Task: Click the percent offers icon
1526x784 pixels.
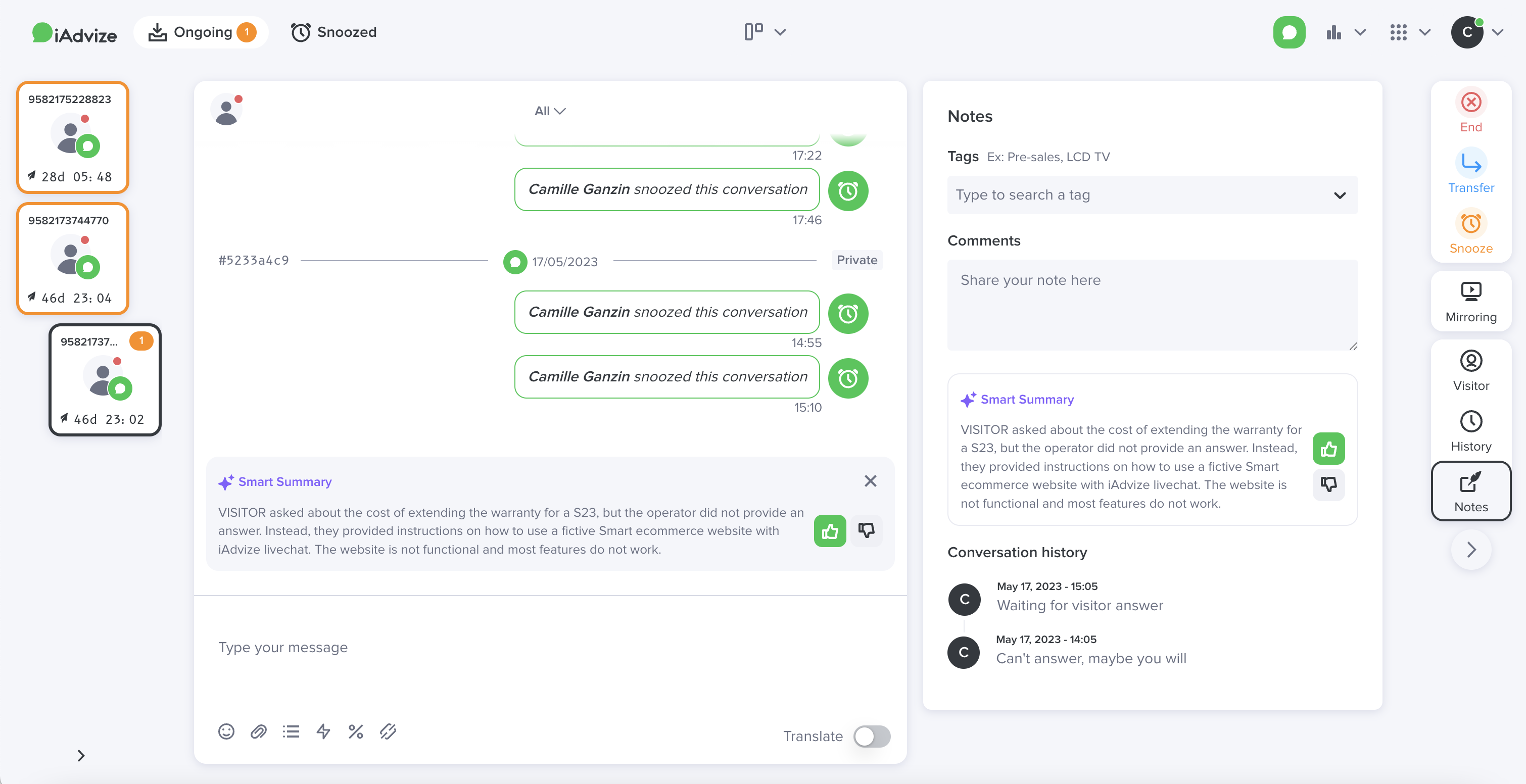Action: [355, 732]
